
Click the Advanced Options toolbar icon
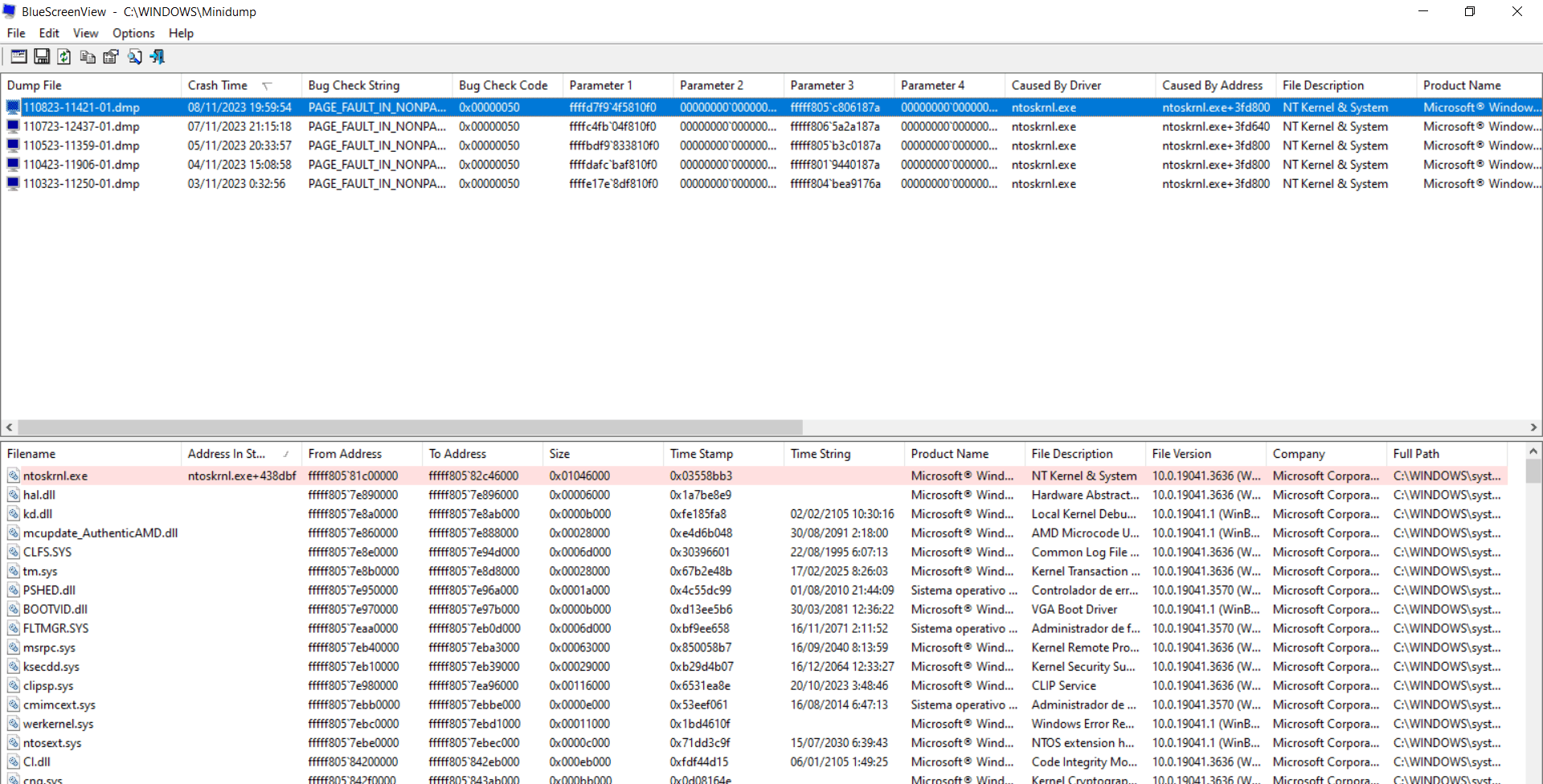pos(18,56)
